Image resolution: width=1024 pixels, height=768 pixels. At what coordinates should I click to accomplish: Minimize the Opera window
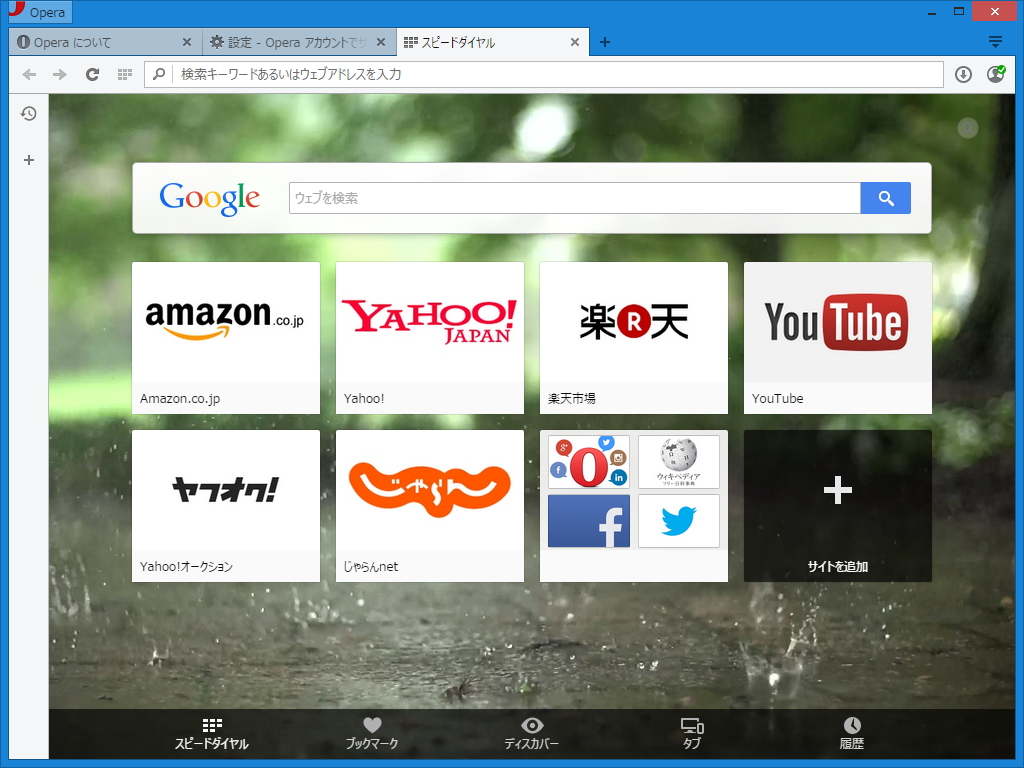pos(932,12)
